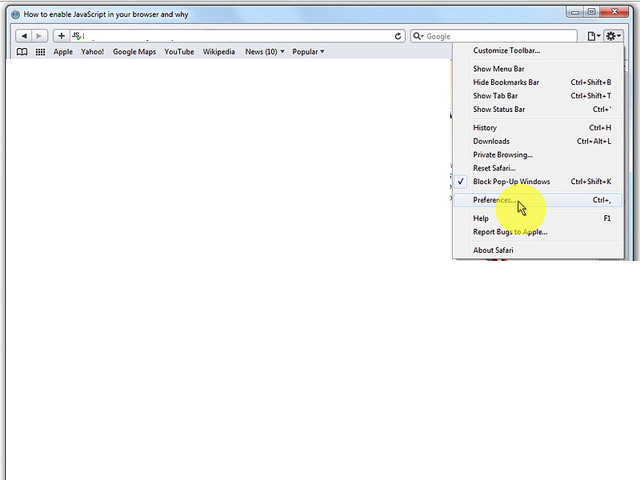Choose Customize Toolbar... menu item
The height and width of the screenshot is (480, 640).
coord(506,50)
